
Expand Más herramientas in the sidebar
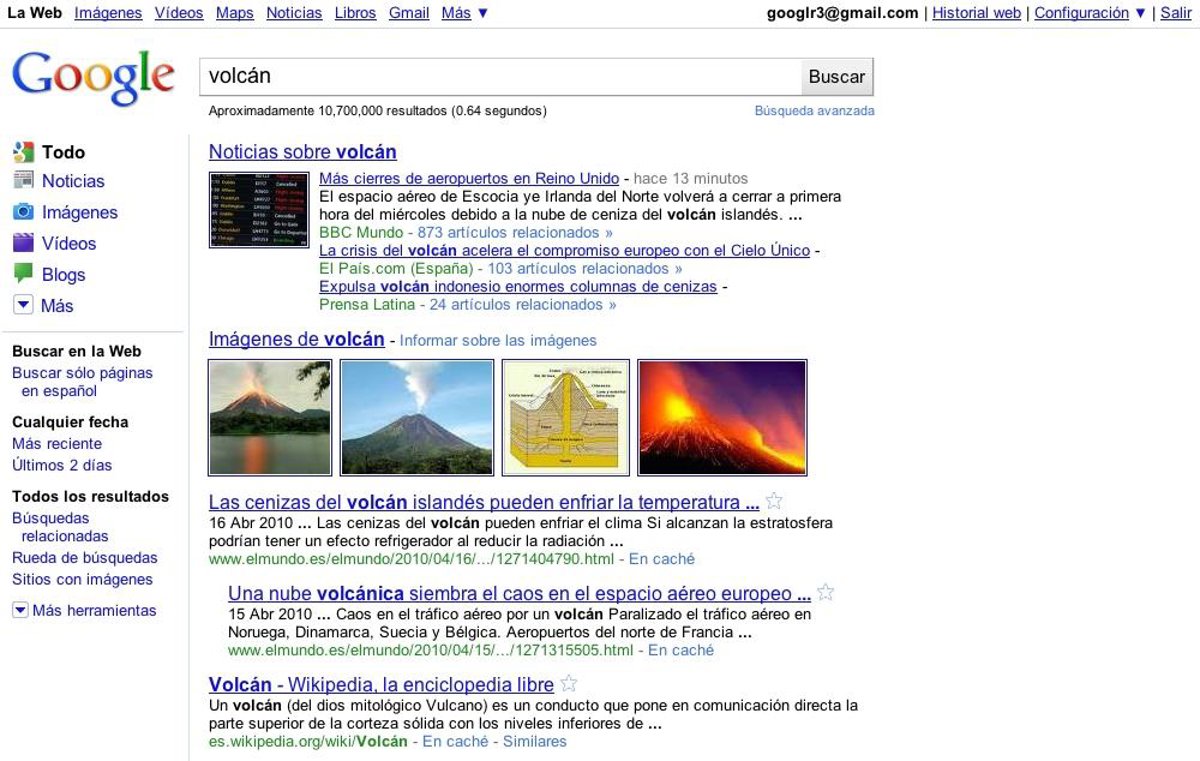(20, 610)
